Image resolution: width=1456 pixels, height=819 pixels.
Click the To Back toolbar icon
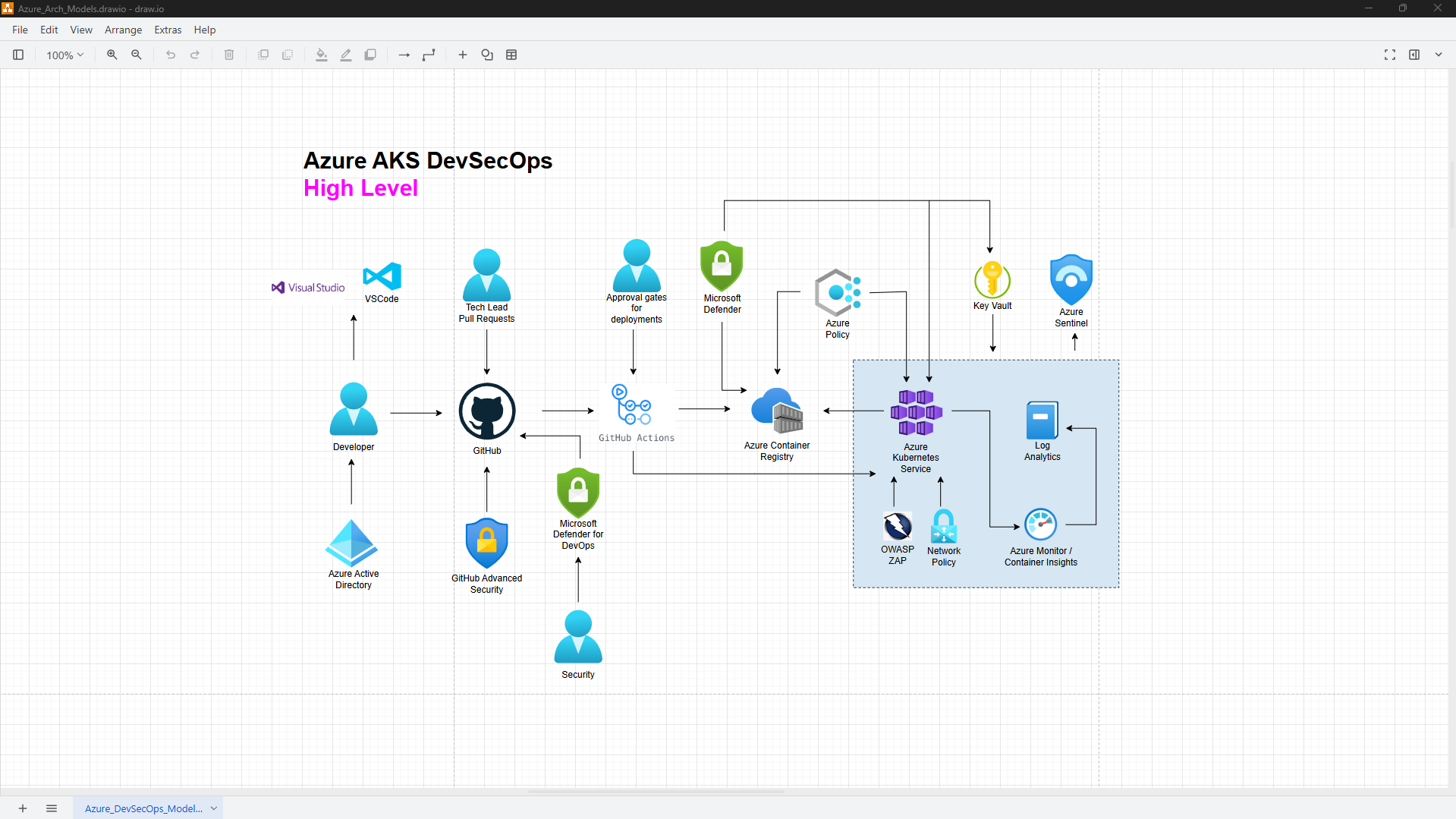[x=288, y=55]
